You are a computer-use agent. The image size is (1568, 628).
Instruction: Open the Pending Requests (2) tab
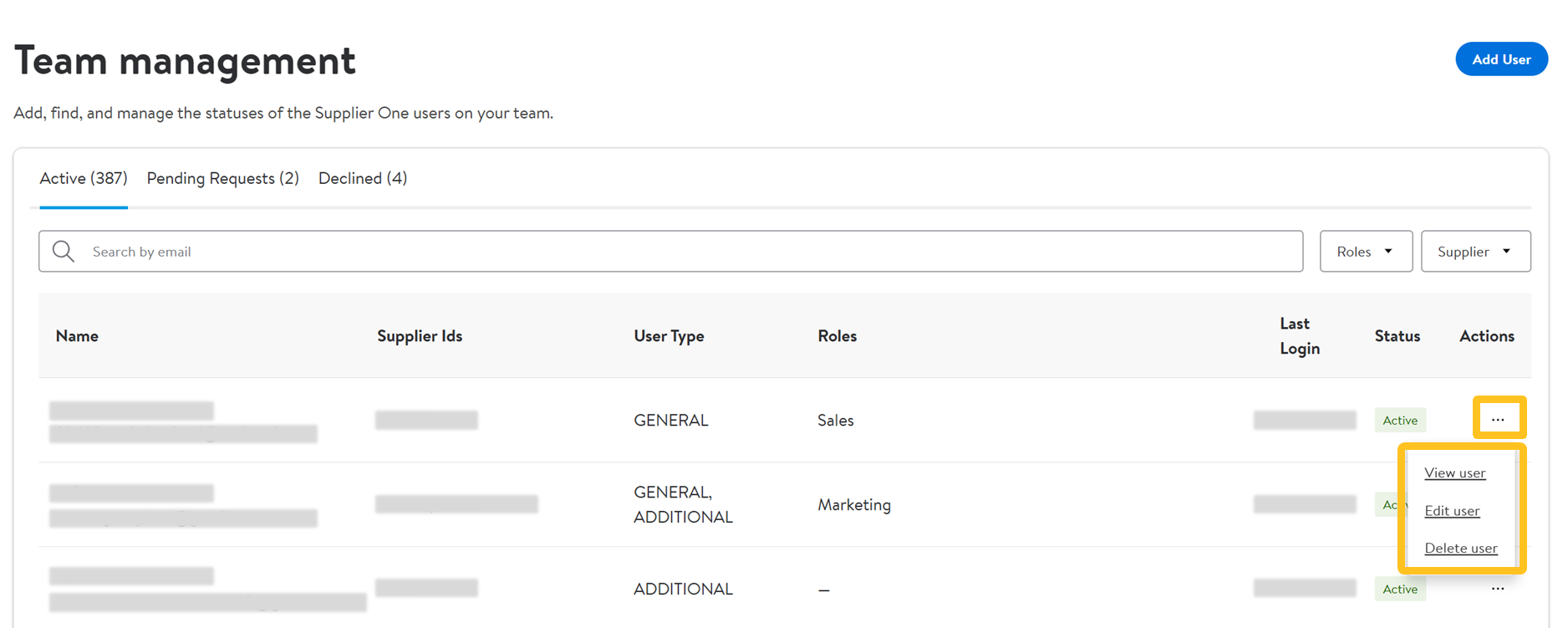click(222, 178)
